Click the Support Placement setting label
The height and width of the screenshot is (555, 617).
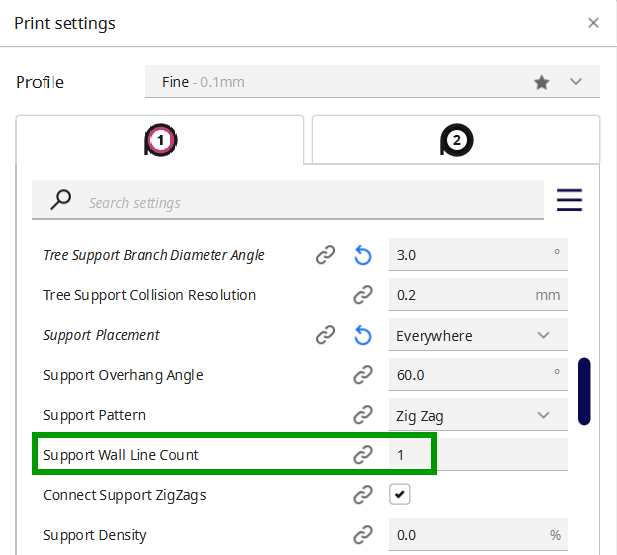[x=101, y=335]
